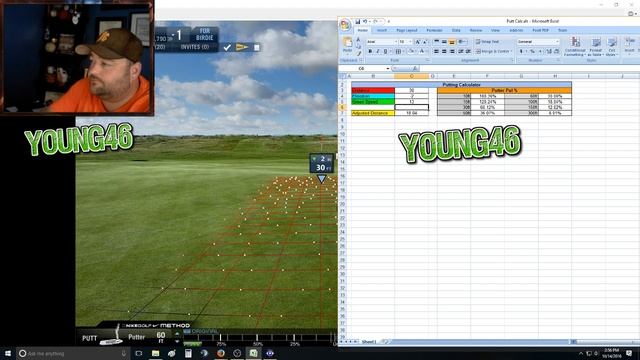Select column C header
Image resolution: width=640 pixels, height=360 pixels.
tap(411, 76)
